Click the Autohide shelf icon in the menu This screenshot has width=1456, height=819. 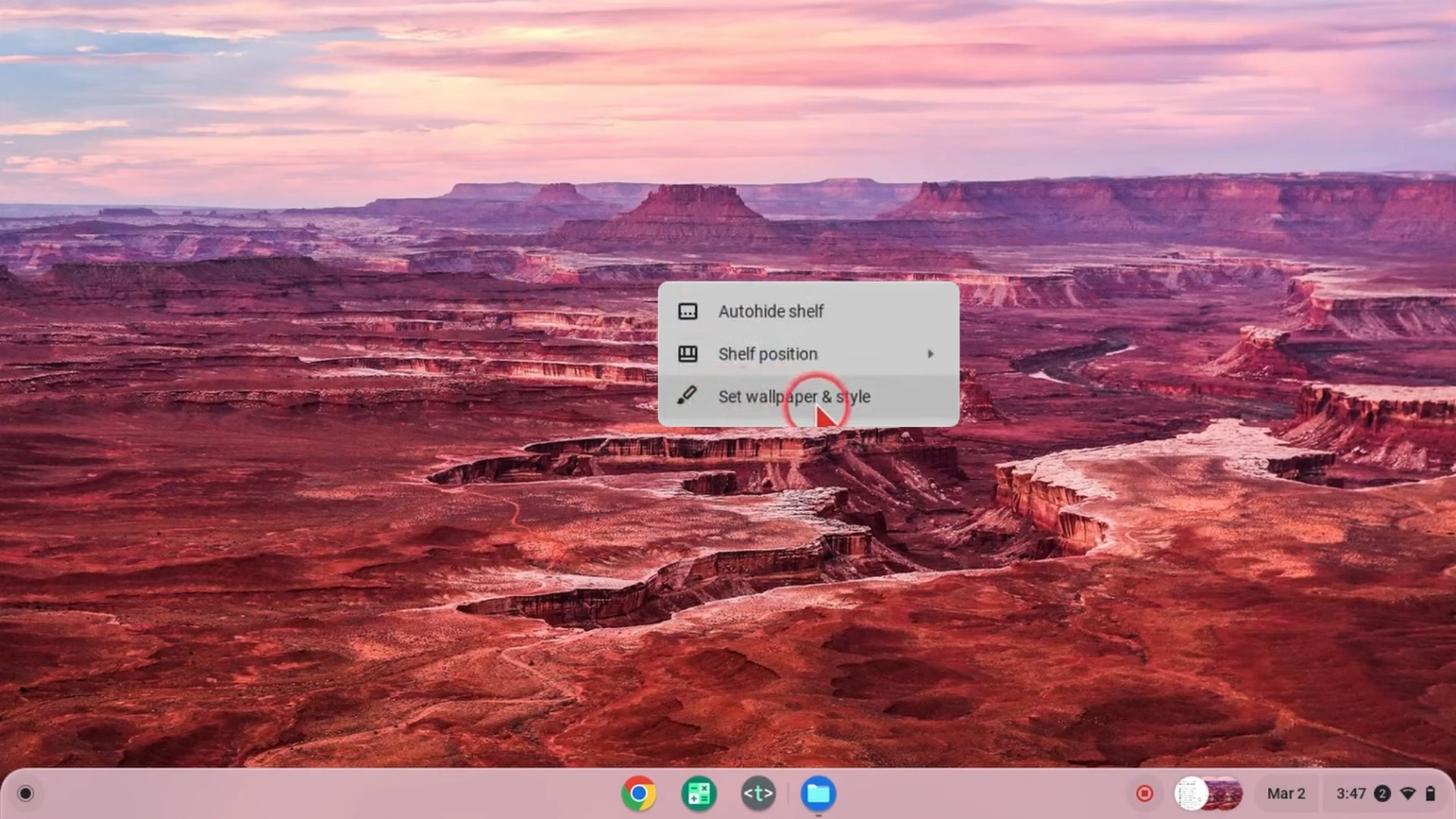pos(687,311)
